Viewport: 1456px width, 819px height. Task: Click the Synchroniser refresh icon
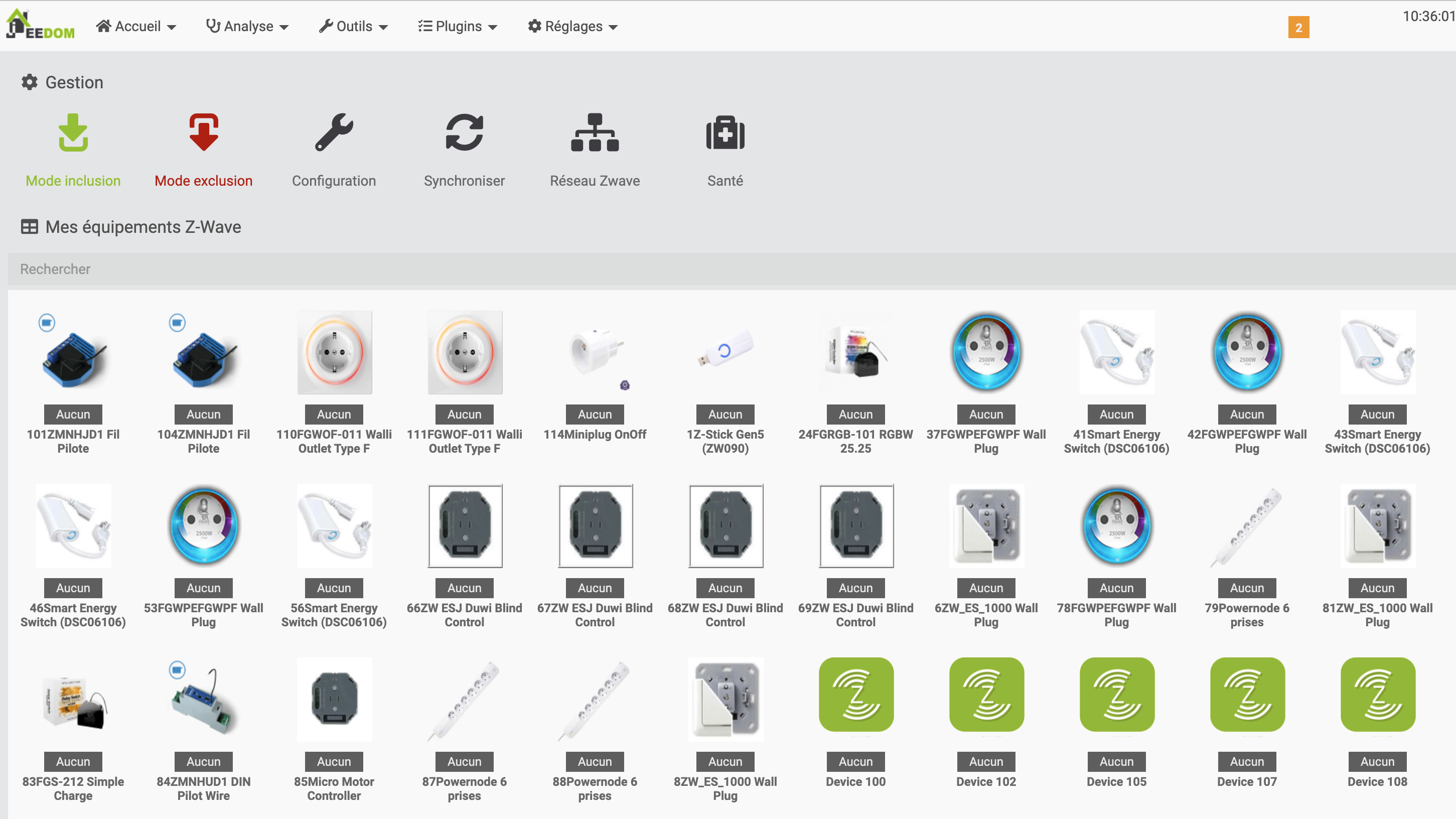coord(465,132)
